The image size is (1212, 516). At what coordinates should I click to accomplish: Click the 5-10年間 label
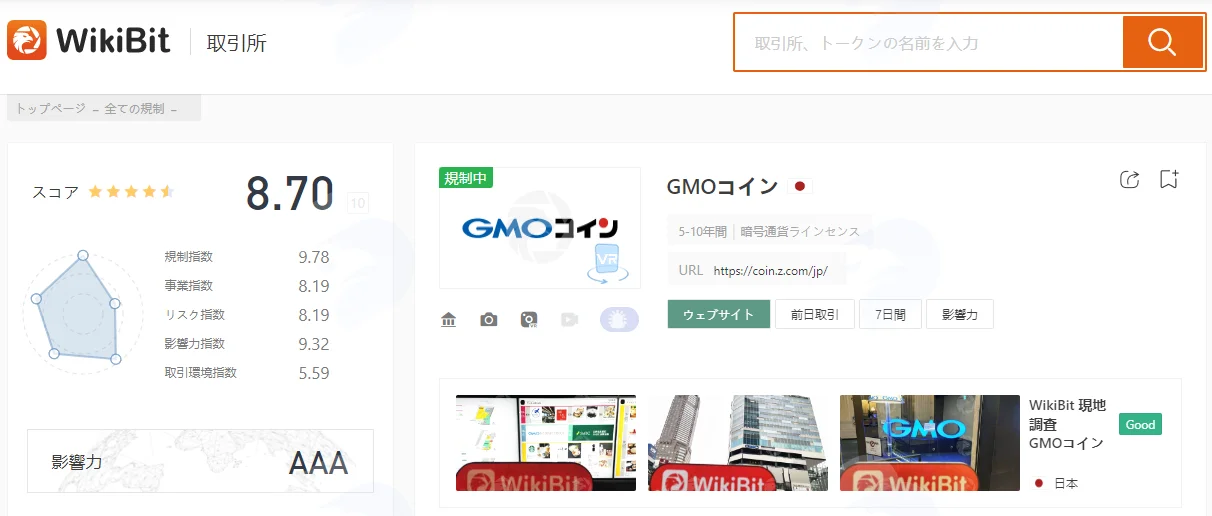pyautogui.click(x=702, y=231)
